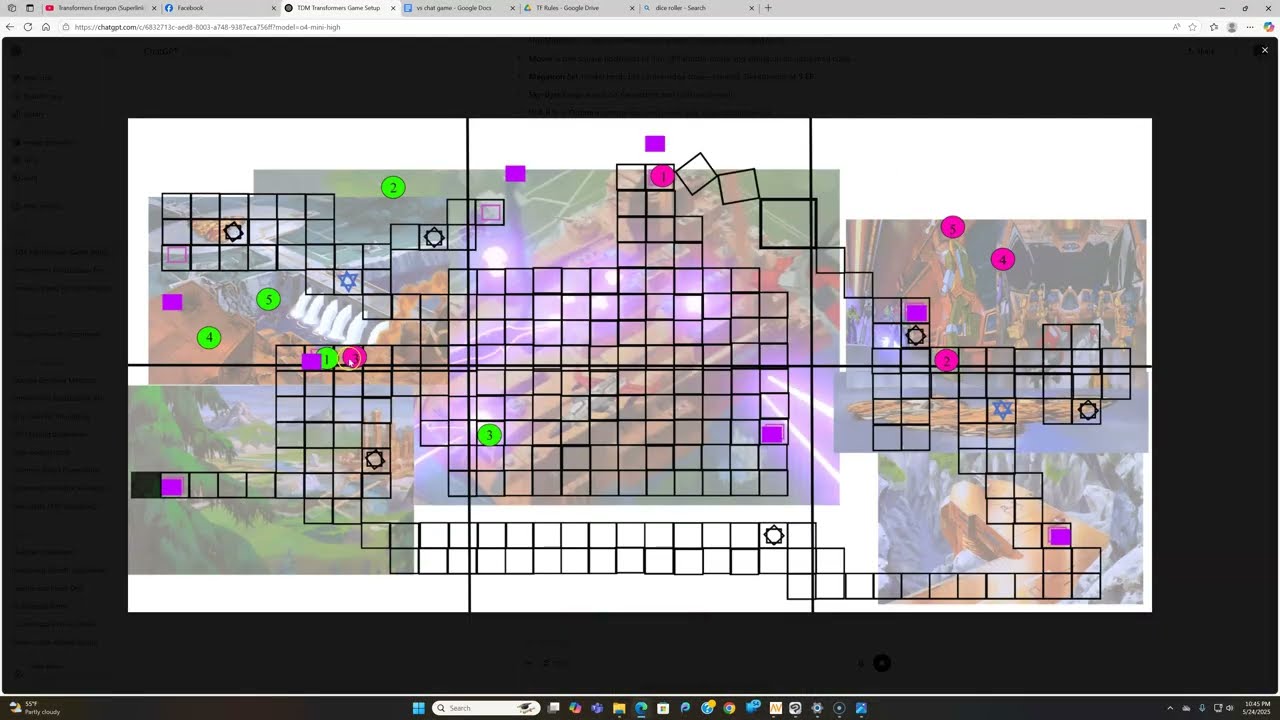Screen dimensions: 1280x720
Task: Open the browser profile icon
Action: click(x=1232, y=27)
